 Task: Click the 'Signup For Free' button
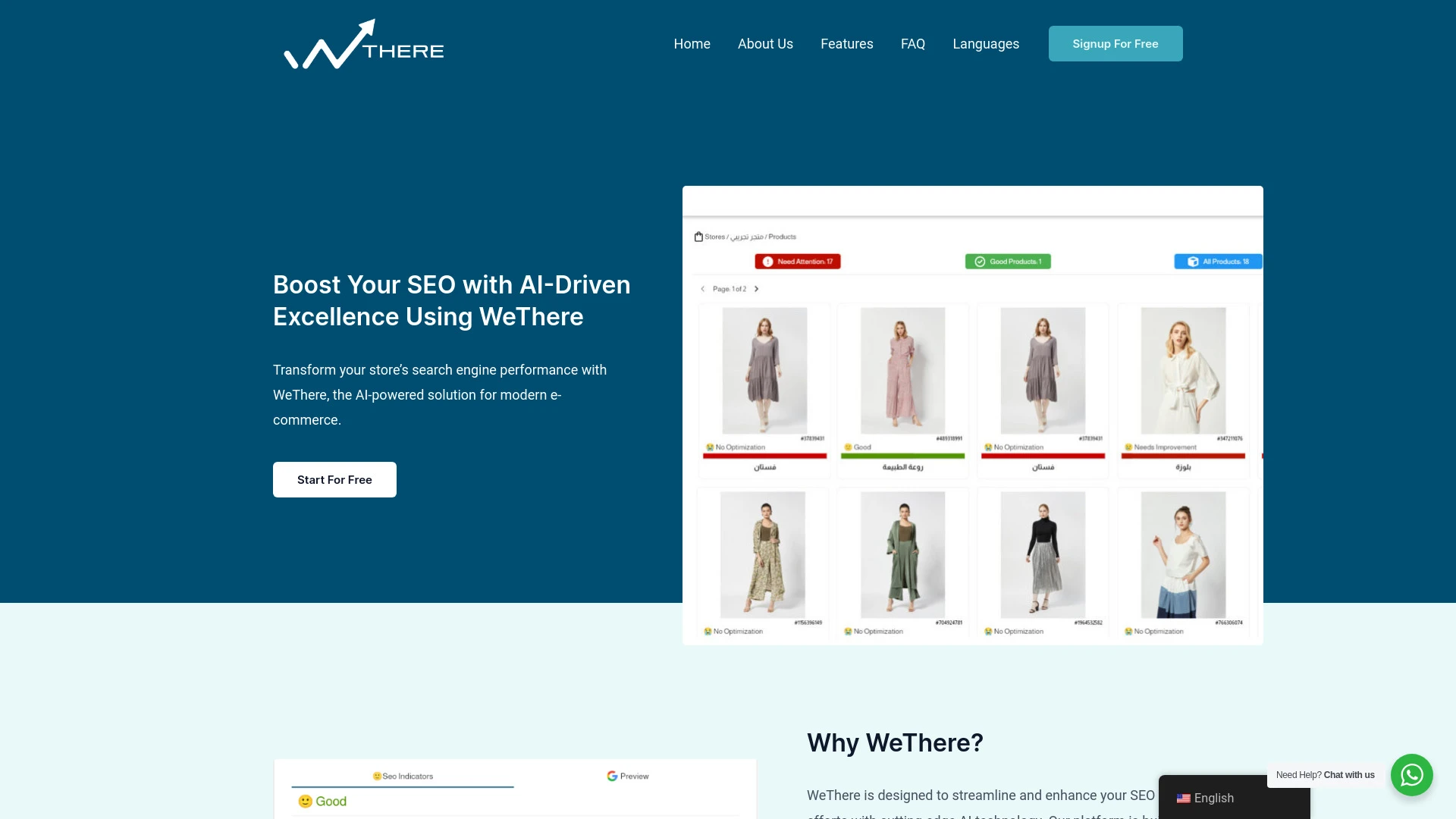click(1115, 43)
